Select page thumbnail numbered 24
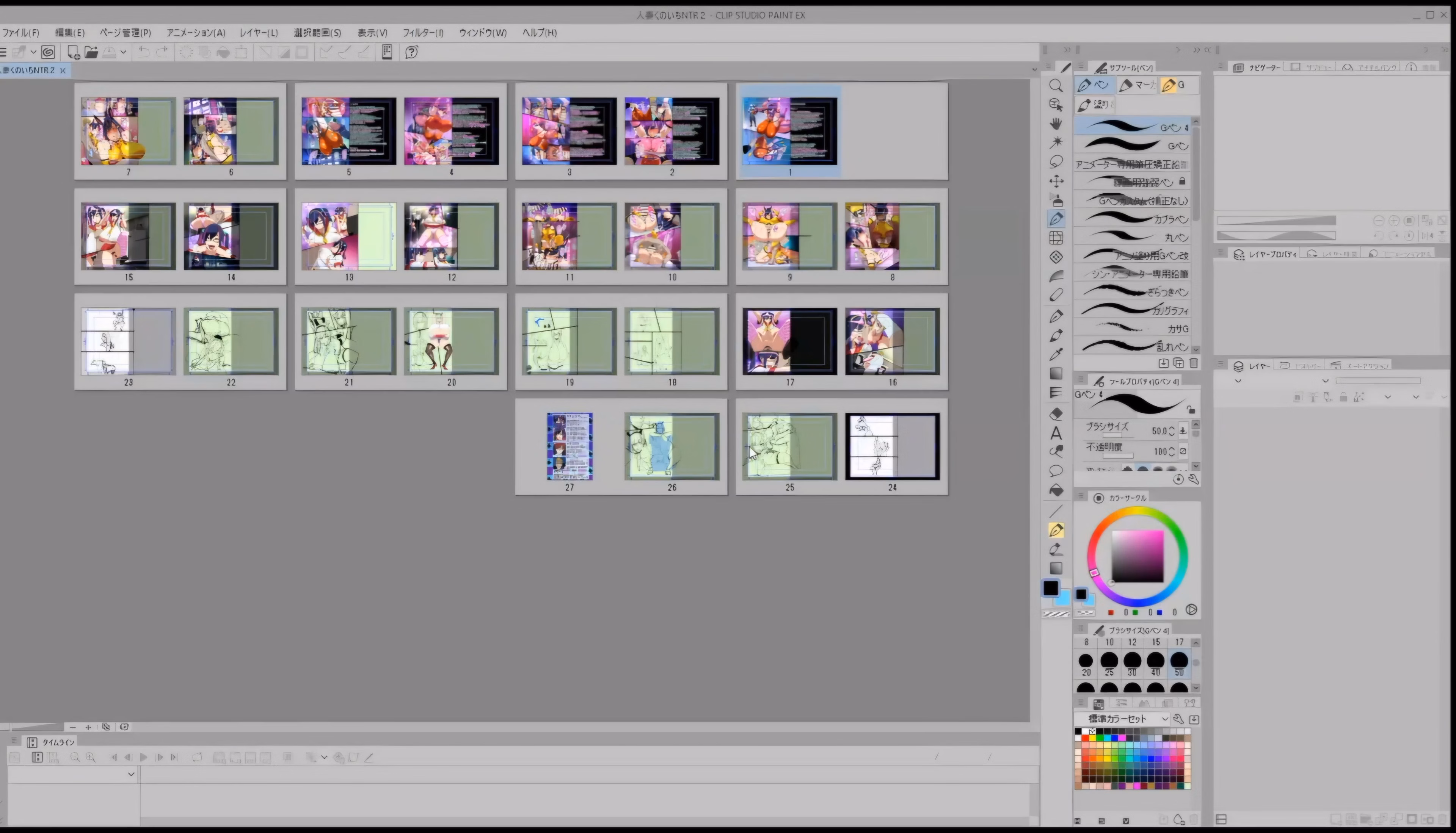The height and width of the screenshot is (833, 1456). tap(892, 446)
